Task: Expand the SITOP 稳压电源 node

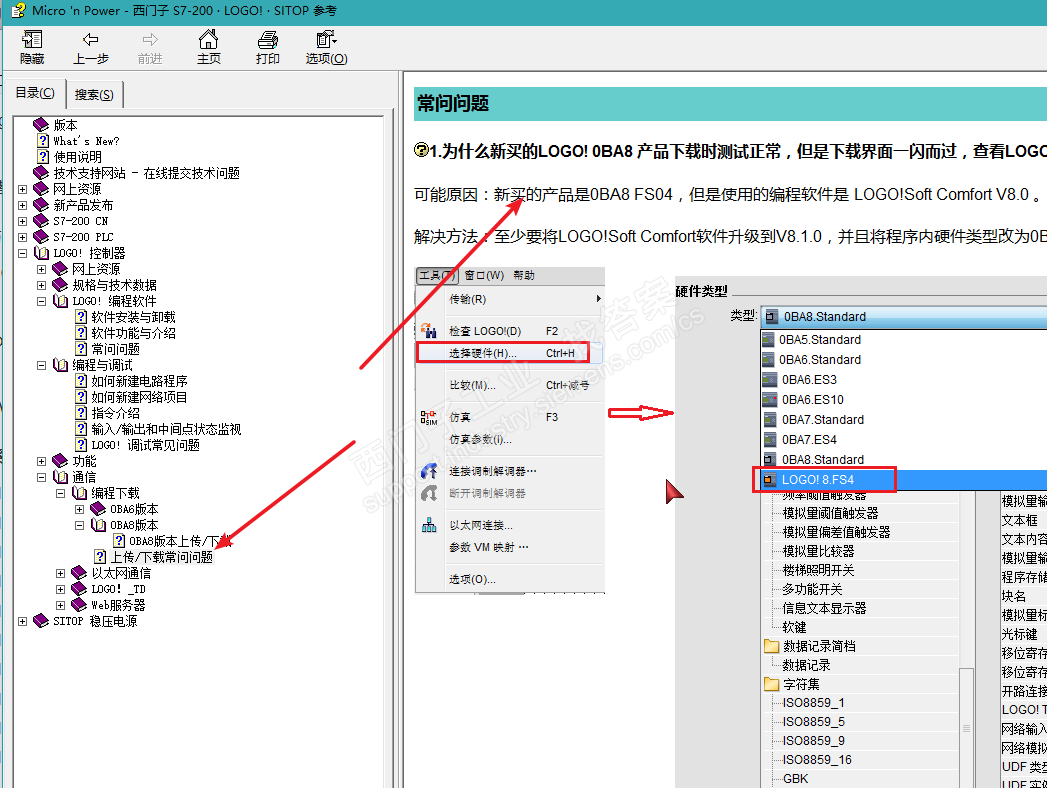Action: click(x=23, y=621)
